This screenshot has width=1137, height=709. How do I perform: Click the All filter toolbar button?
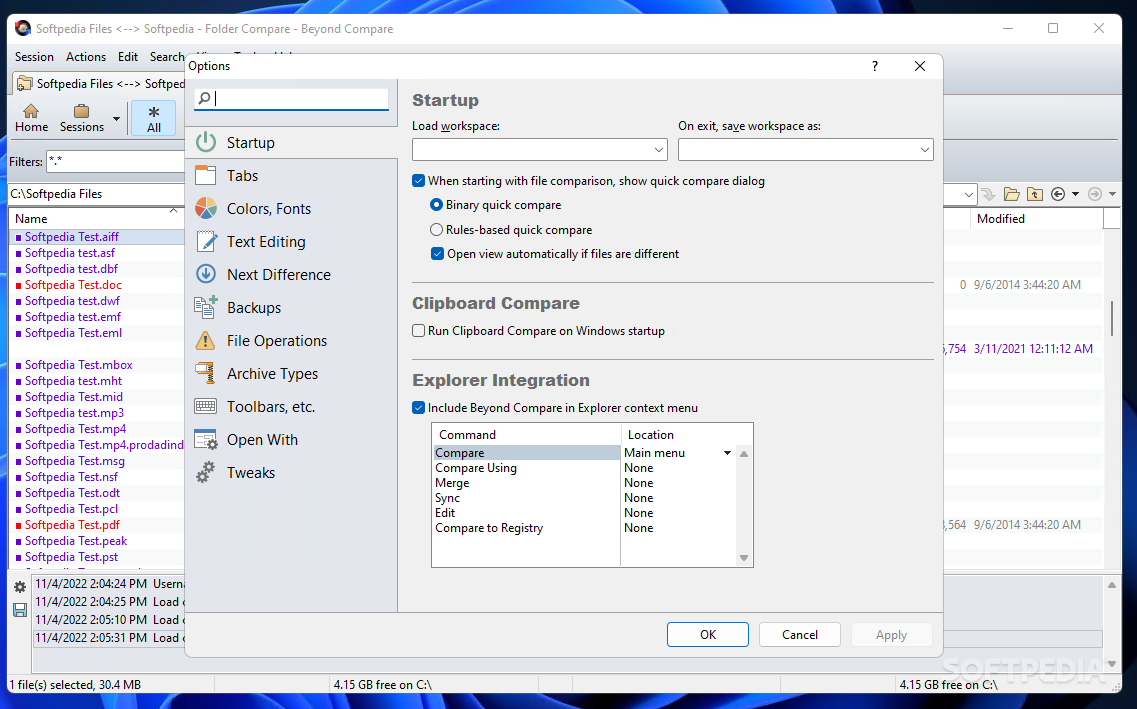[x=154, y=118]
